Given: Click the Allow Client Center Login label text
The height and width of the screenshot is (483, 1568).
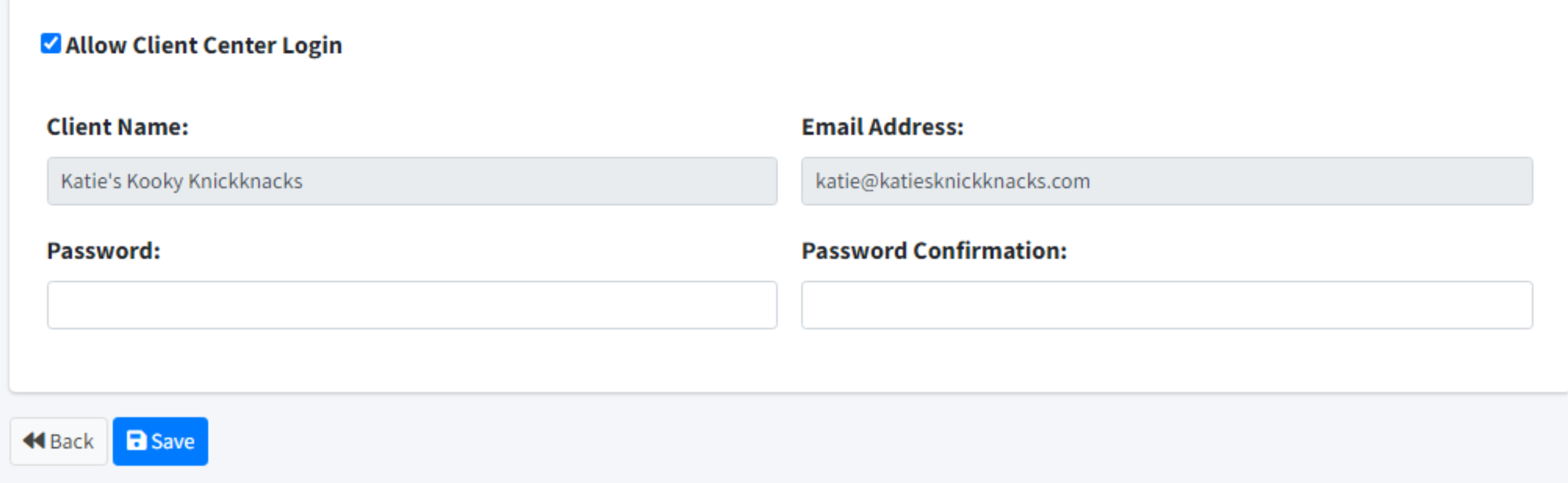Looking at the screenshot, I should point(204,46).
